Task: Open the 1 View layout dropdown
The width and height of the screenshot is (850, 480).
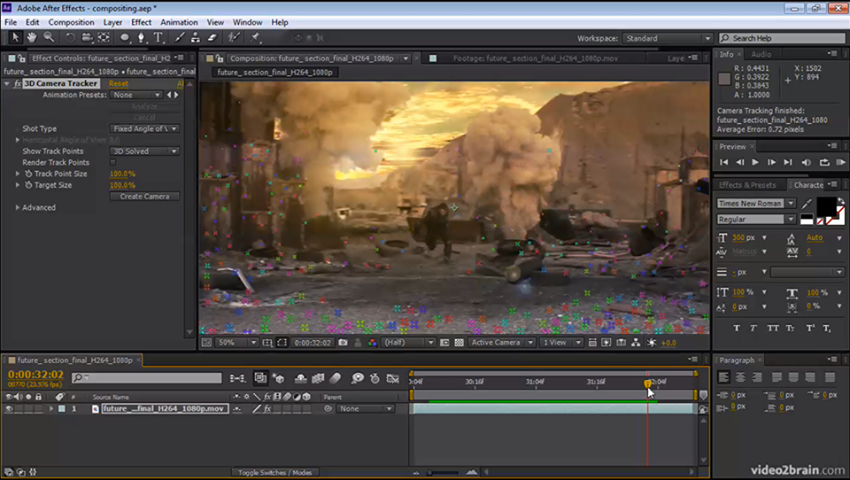Action: tap(562, 342)
